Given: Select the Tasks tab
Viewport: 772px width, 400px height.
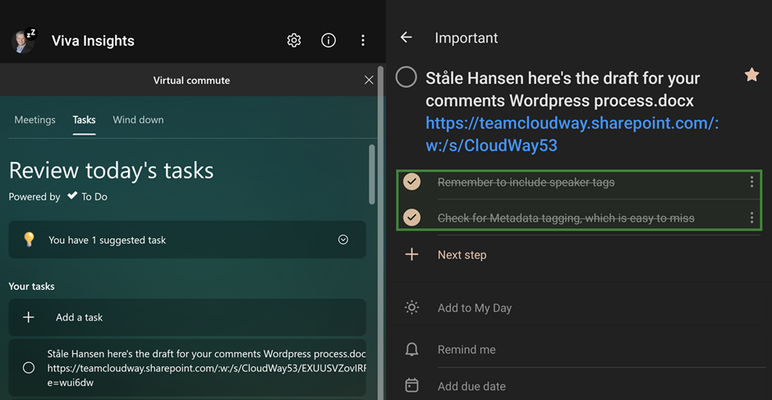Looking at the screenshot, I should pyautogui.click(x=84, y=120).
